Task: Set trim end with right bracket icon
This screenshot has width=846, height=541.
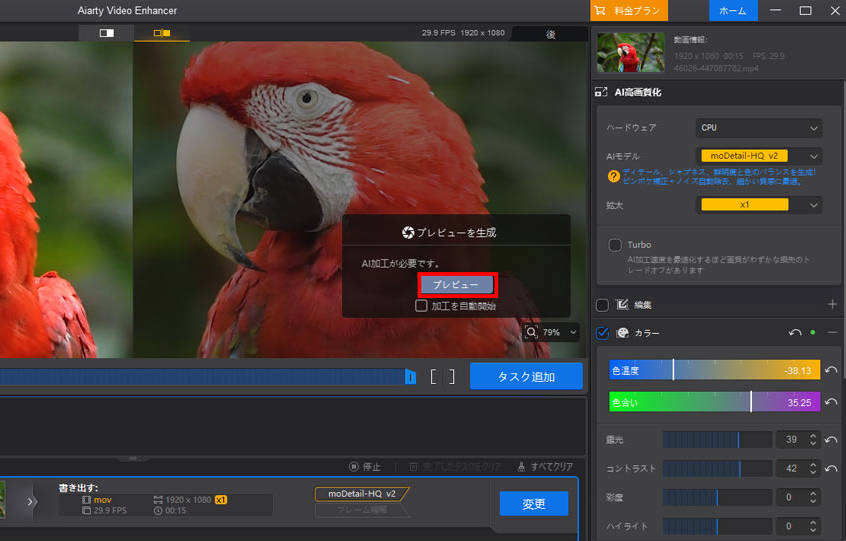Action: pyautogui.click(x=451, y=376)
